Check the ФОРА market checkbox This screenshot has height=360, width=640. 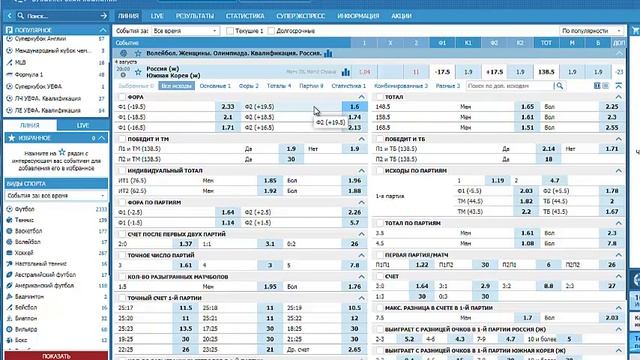(122, 97)
